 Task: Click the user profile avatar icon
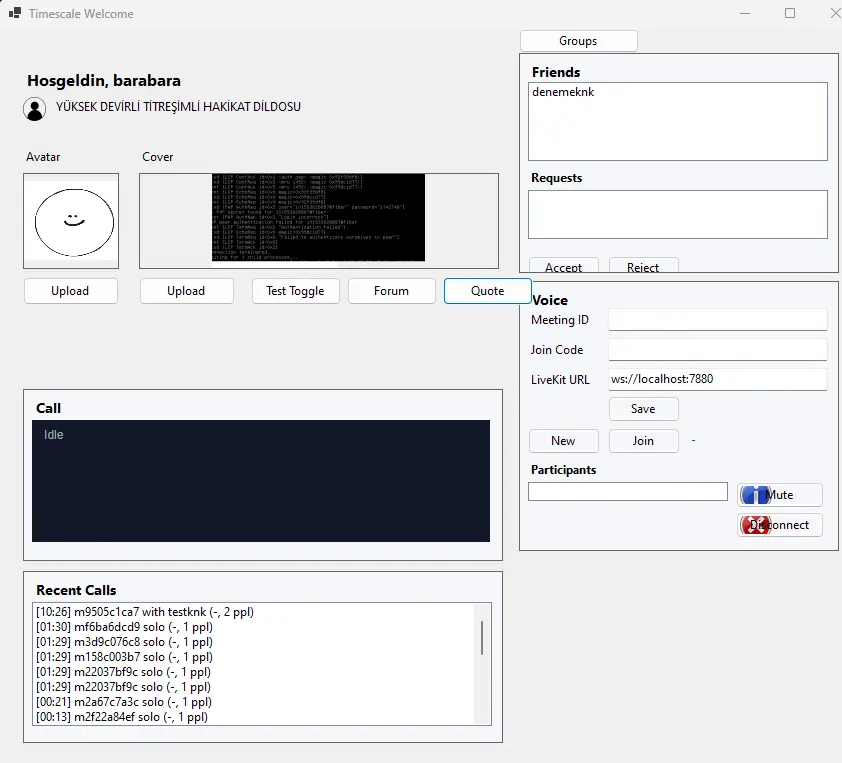point(35,109)
